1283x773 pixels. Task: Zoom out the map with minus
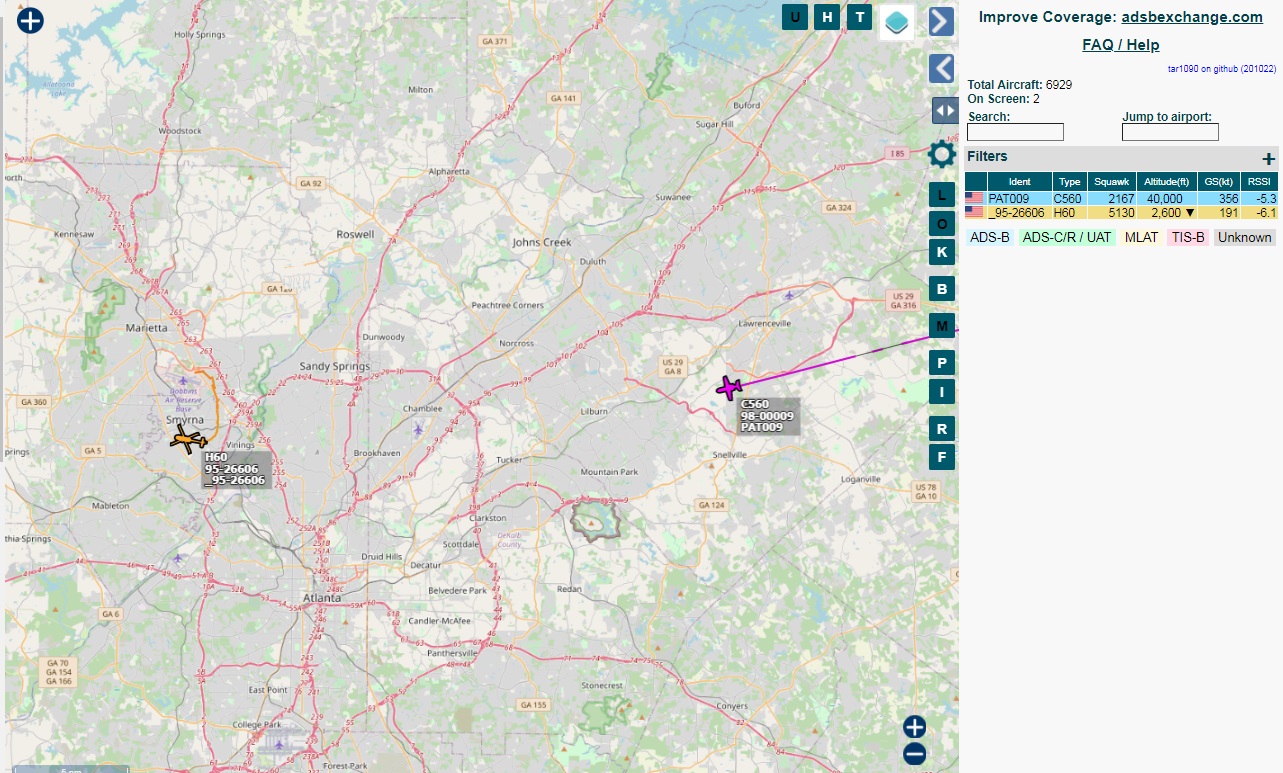pos(914,754)
